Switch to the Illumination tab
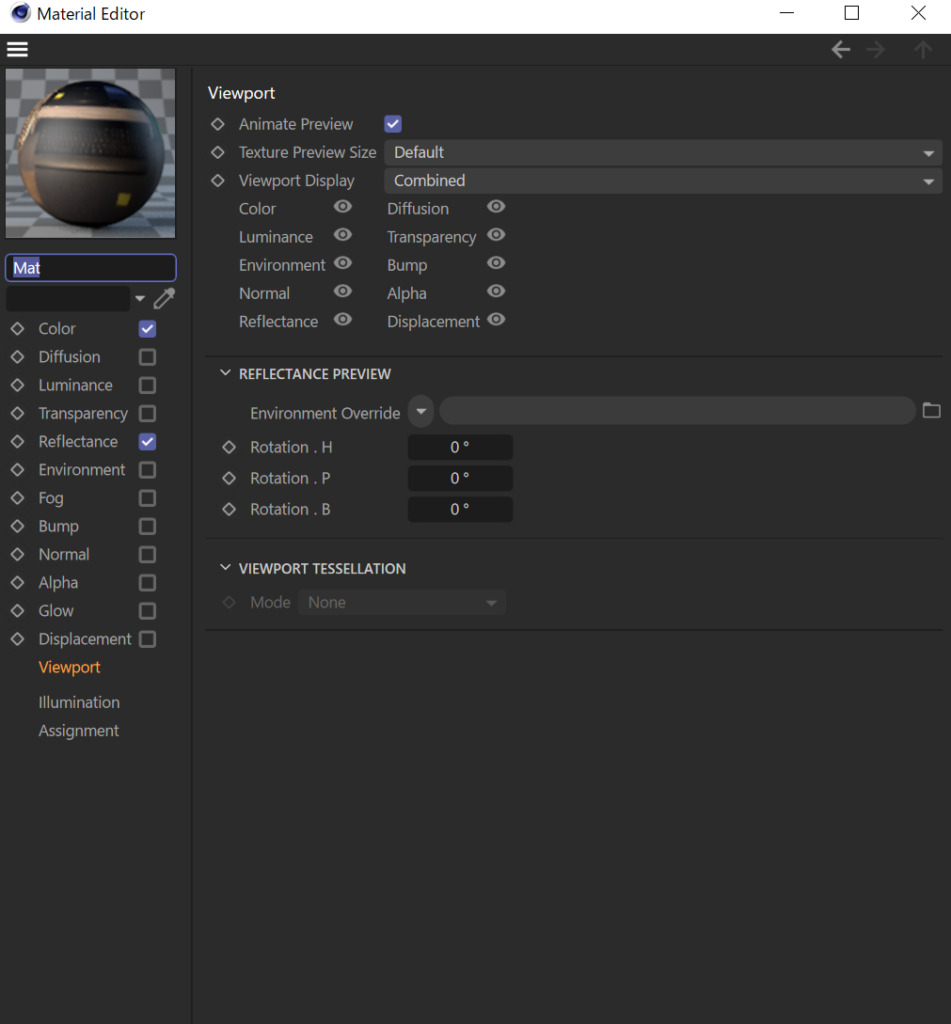Image resolution: width=951 pixels, height=1024 pixels. click(x=79, y=702)
